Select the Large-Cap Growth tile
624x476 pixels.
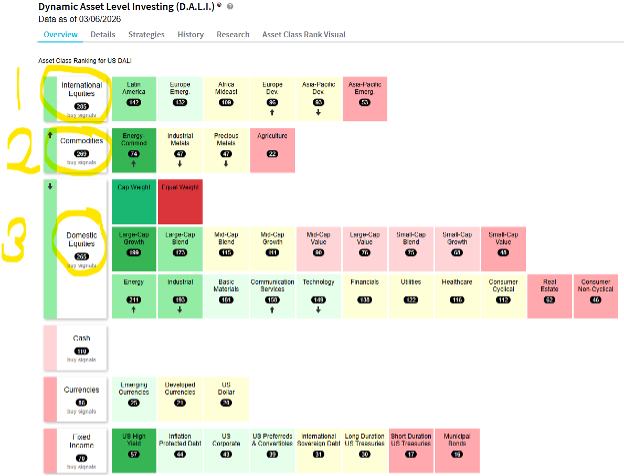134,245
